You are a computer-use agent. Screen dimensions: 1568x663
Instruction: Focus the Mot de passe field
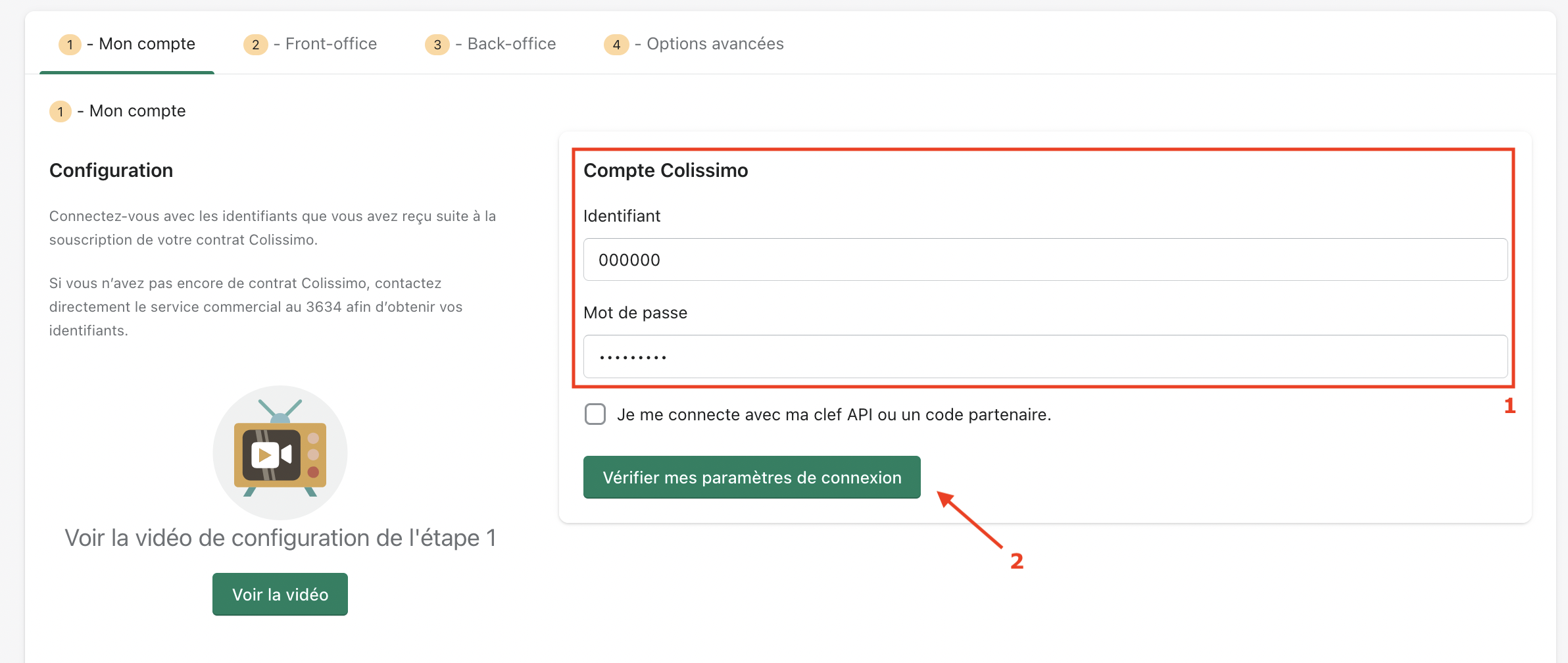tap(1045, 356)
